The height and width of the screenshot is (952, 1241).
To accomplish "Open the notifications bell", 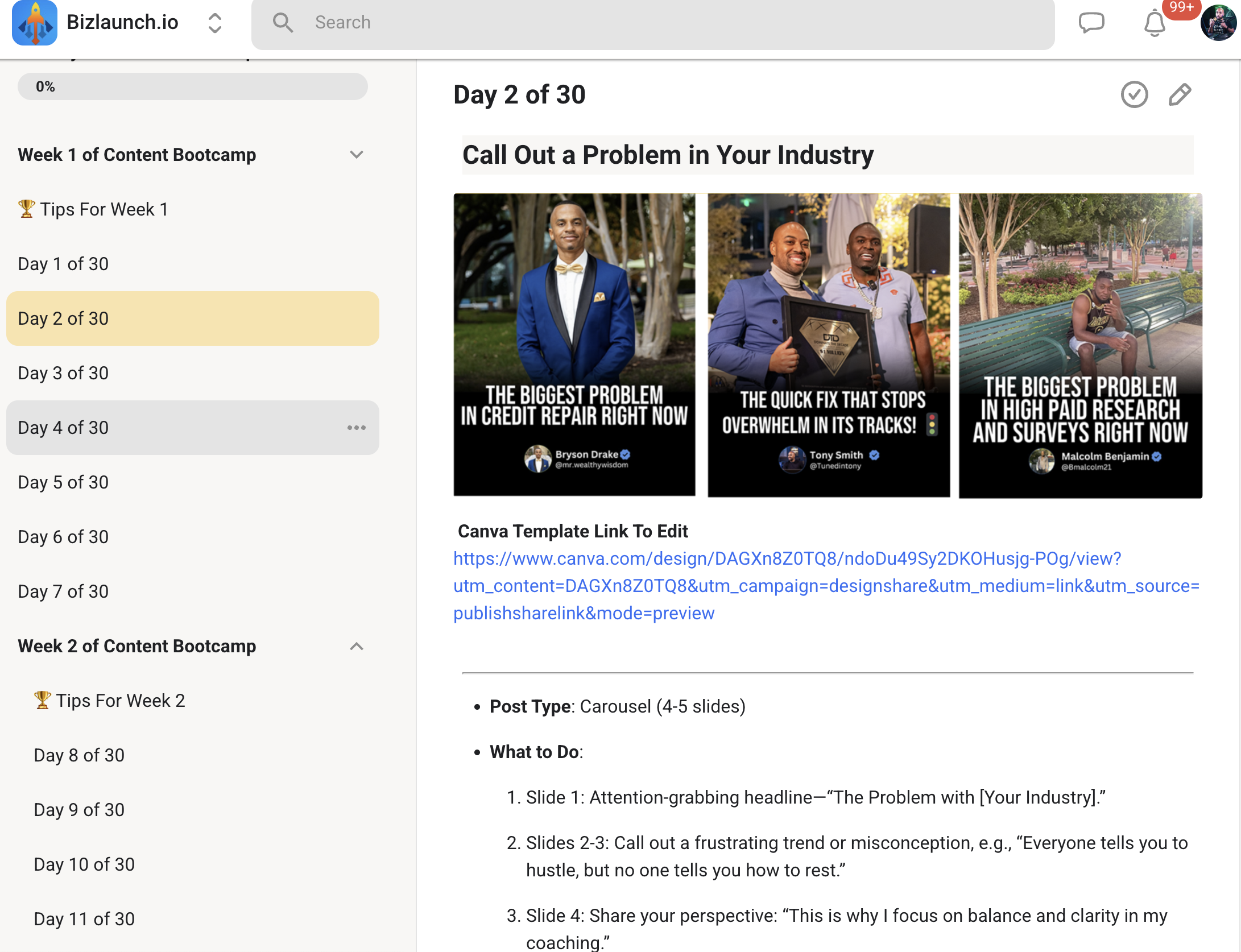I will 1155,24.
